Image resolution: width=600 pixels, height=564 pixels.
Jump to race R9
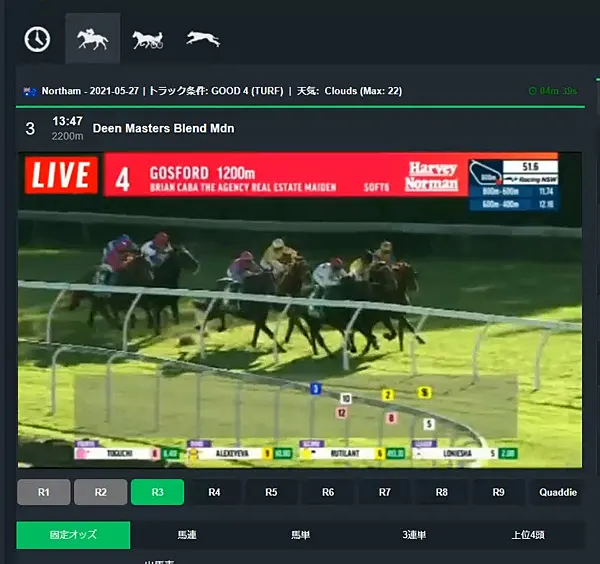(x=499, y=492)
